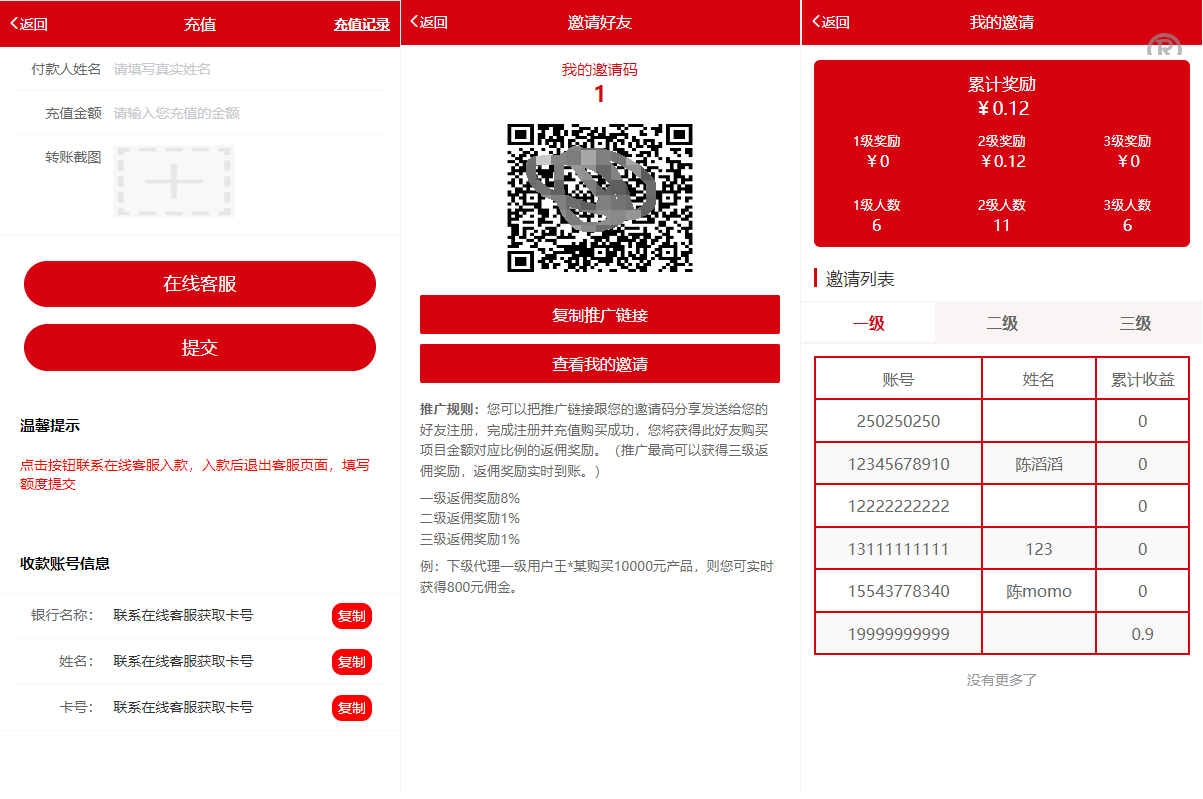This screenshot has height=799, width=1203.
Task: Go back from the 邀请好友 page
Action: [430, 23]
